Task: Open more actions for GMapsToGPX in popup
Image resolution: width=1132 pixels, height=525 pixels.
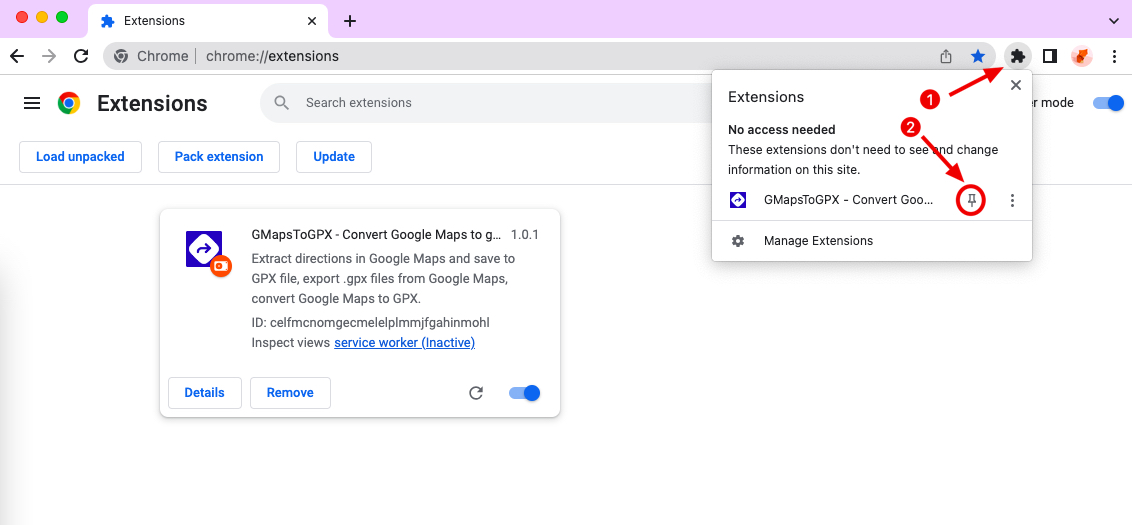Action: (x=1012, y=200)
